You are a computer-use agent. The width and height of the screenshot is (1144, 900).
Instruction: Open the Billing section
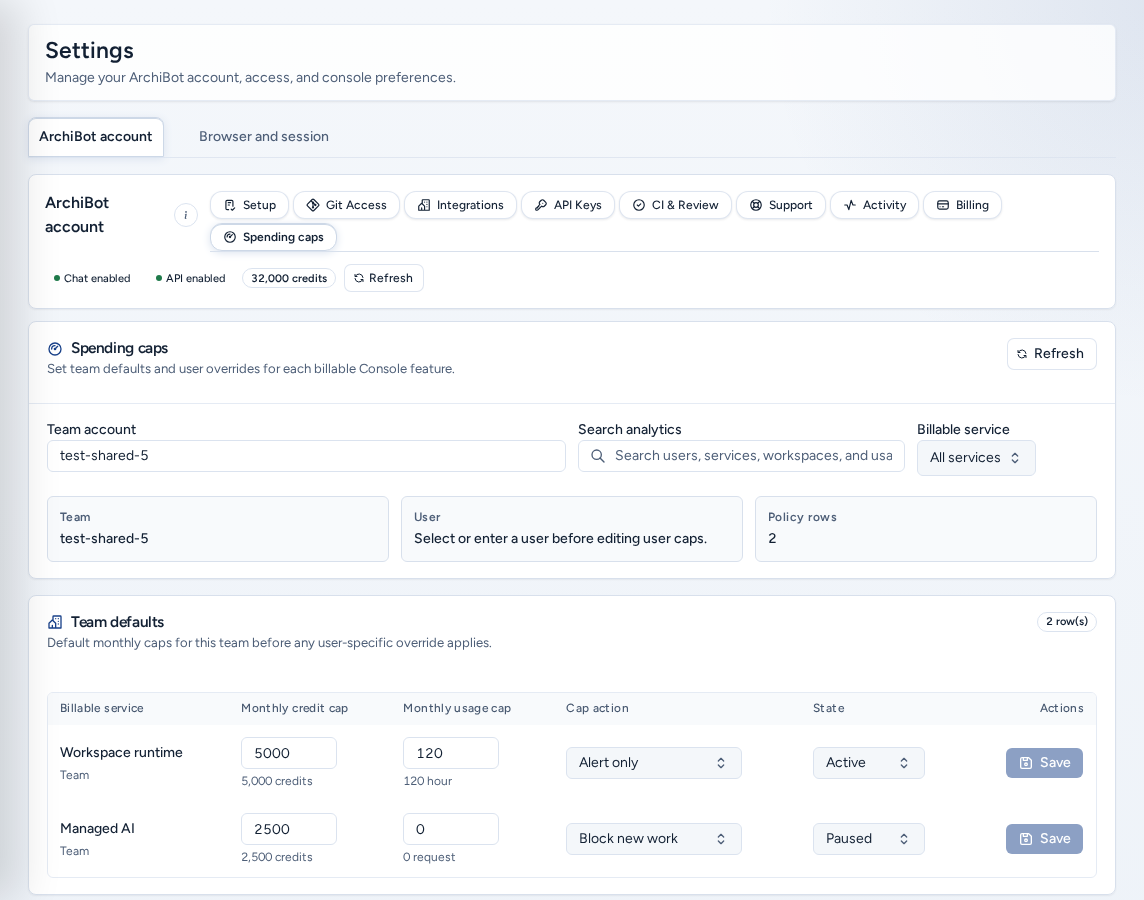pos(962,205)
